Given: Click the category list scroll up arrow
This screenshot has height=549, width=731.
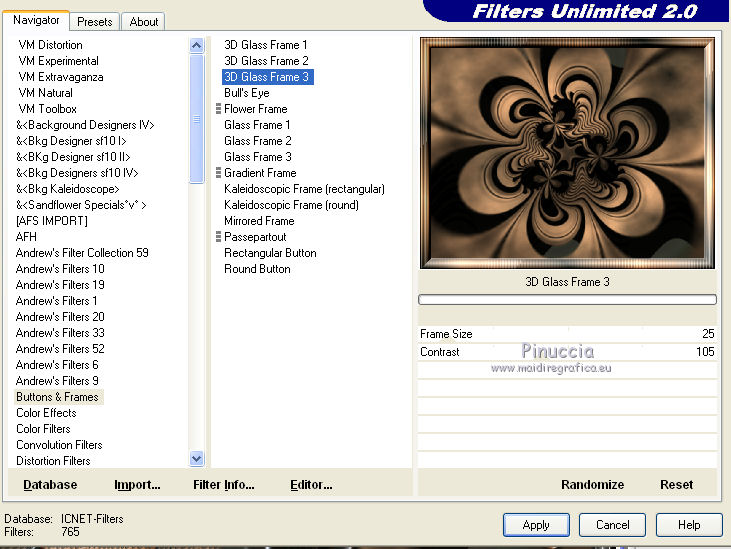Looking at the screenshot, I should (x=197, y=45).
